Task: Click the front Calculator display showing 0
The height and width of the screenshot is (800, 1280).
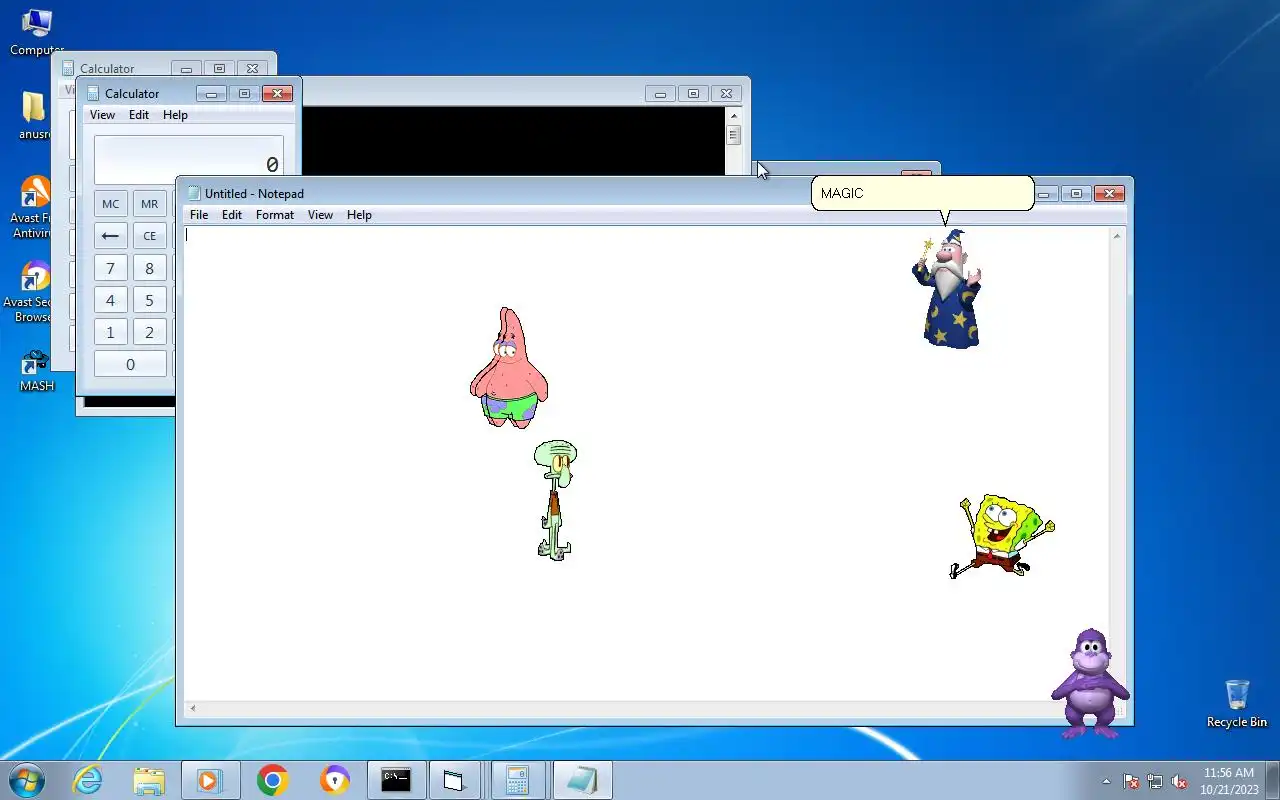Action: point(189,160)
